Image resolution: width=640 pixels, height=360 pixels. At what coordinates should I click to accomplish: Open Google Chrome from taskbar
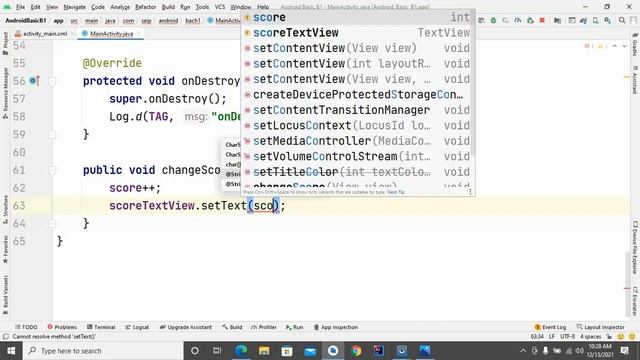[356, 351]
